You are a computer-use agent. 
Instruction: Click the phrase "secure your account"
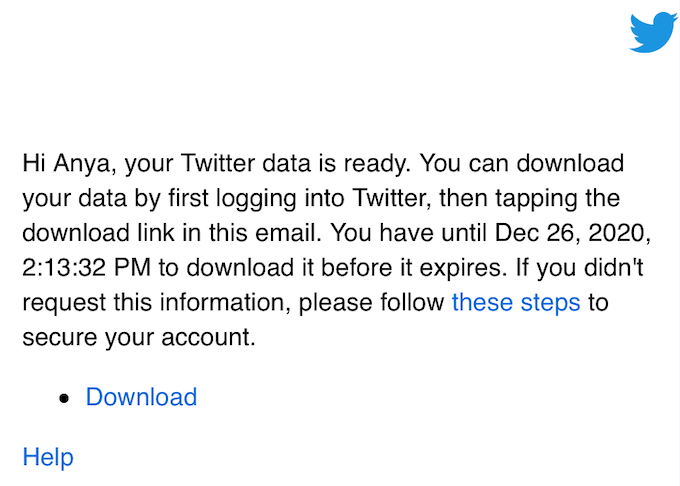tap(138, 337)
